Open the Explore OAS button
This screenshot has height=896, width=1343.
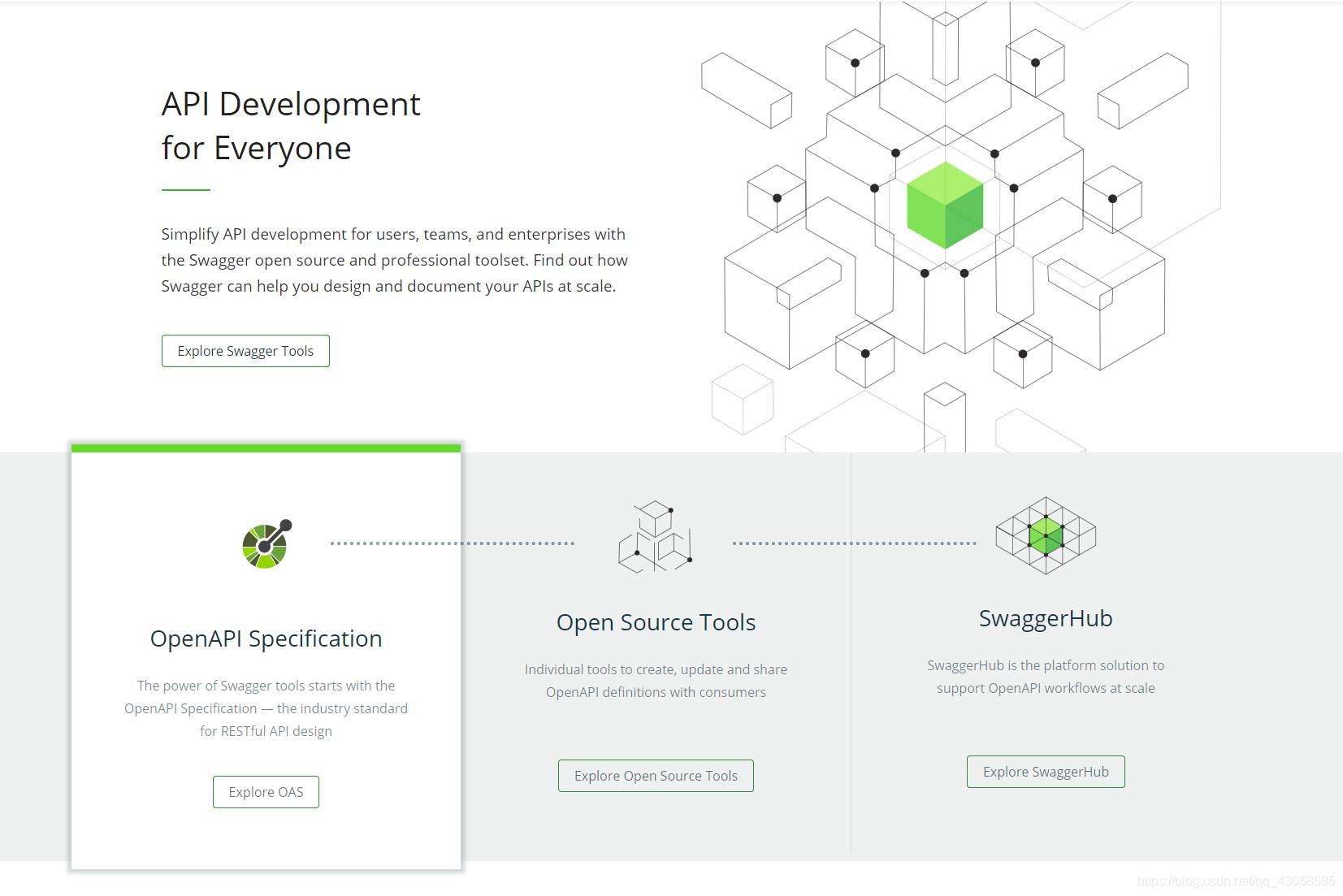coord(266,792)
